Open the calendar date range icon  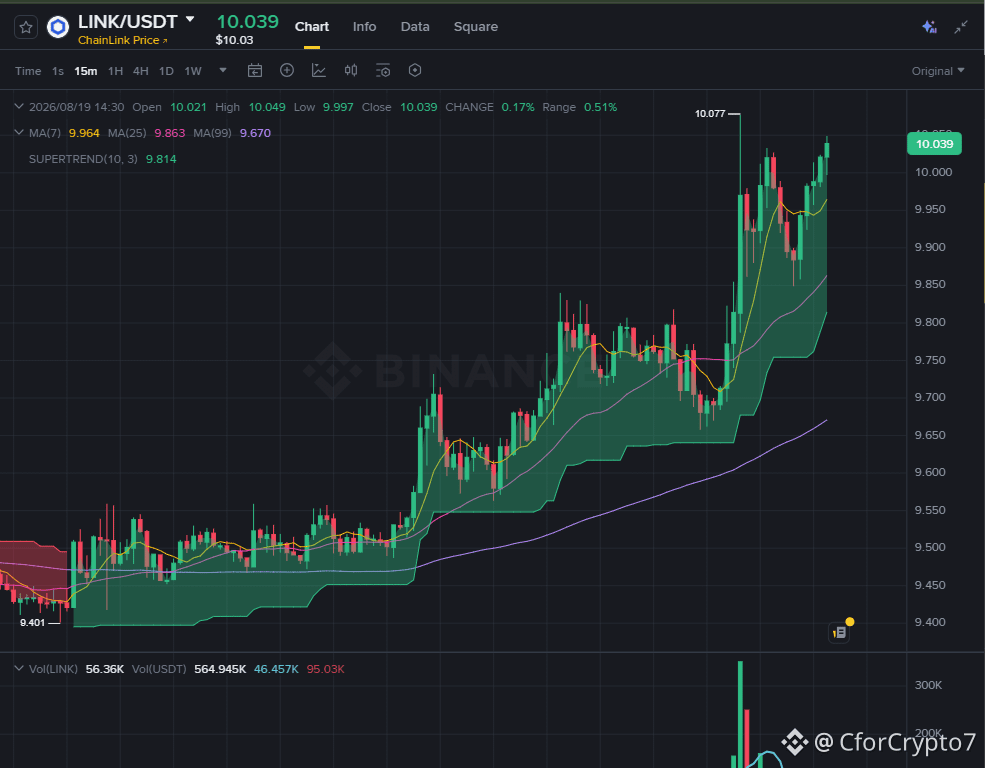[x=254, y=70]
